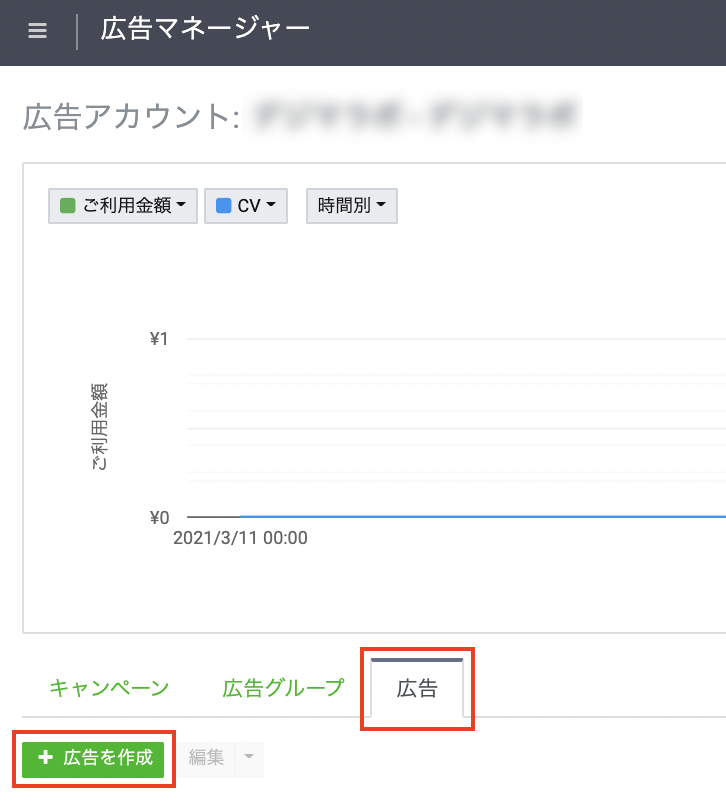
Task: Switch to the キャンペーン tab
Action: [x=109, y=688]
